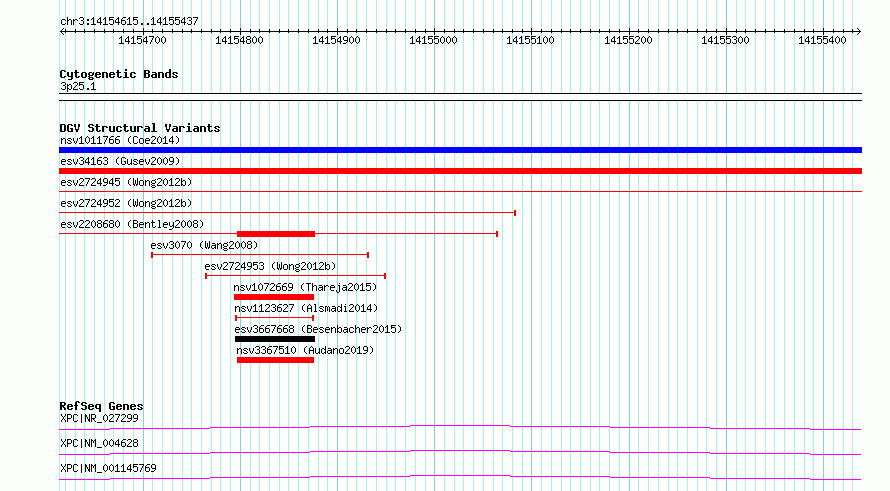Click the Cytogenetic Bands track heading
The width and height of the screenshot is (890, 491).
(119, 74)
